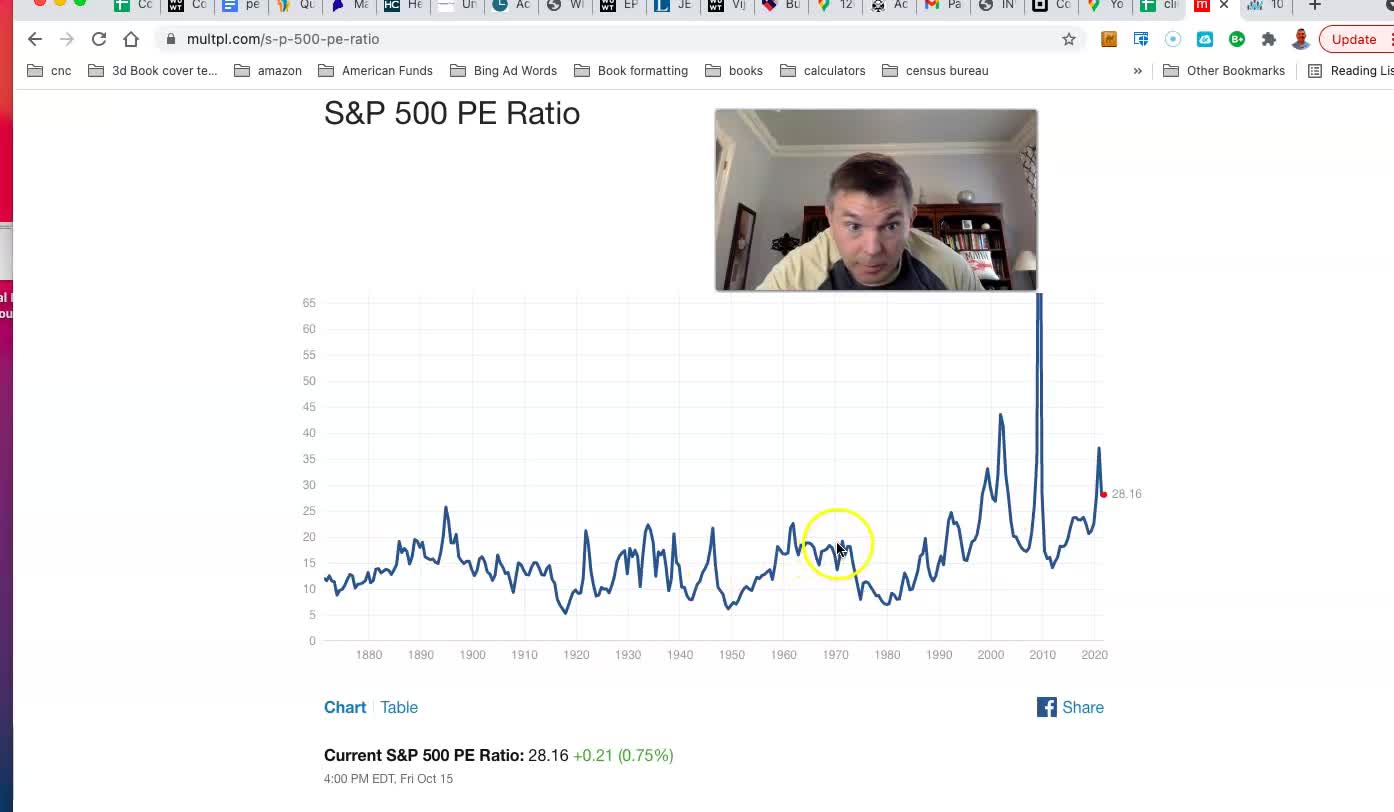This screenshot has width=1394, height=812.
Task: Click the padlock site info icon
Action: [171, 39]
